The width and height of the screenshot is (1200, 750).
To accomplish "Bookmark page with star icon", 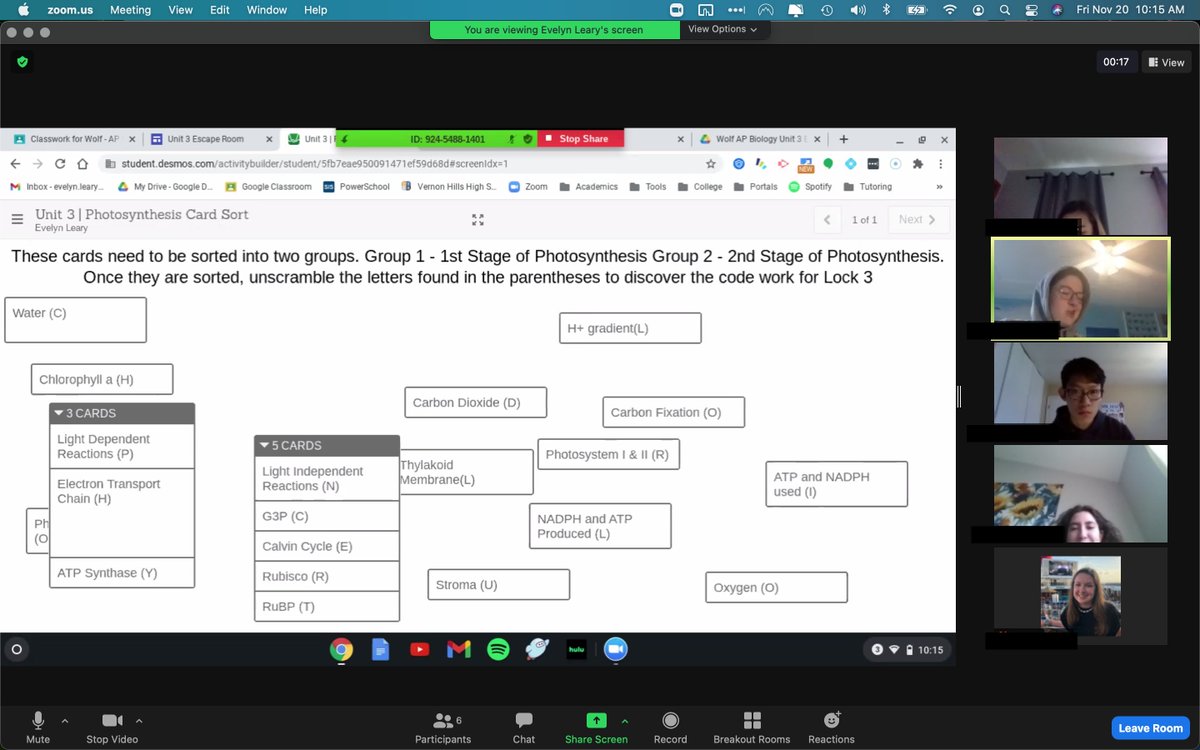I will pyautogui.click(x=710, y=164).
